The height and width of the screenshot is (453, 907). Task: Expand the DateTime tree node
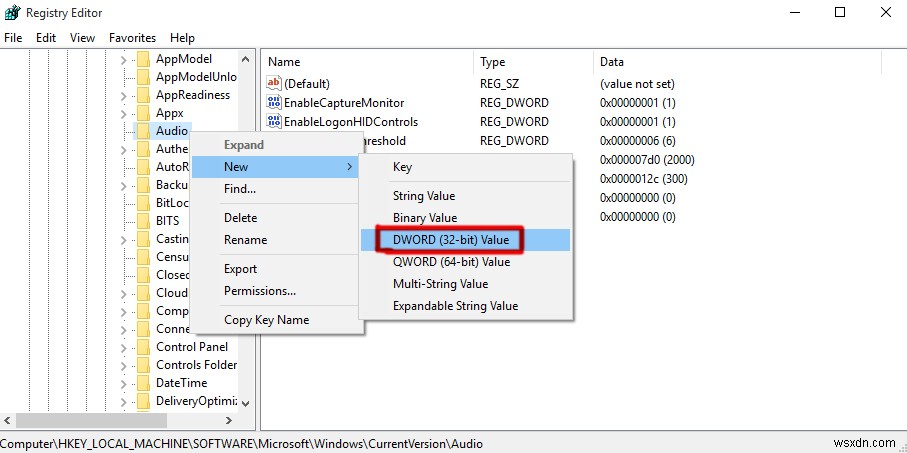tap(123, 383)
